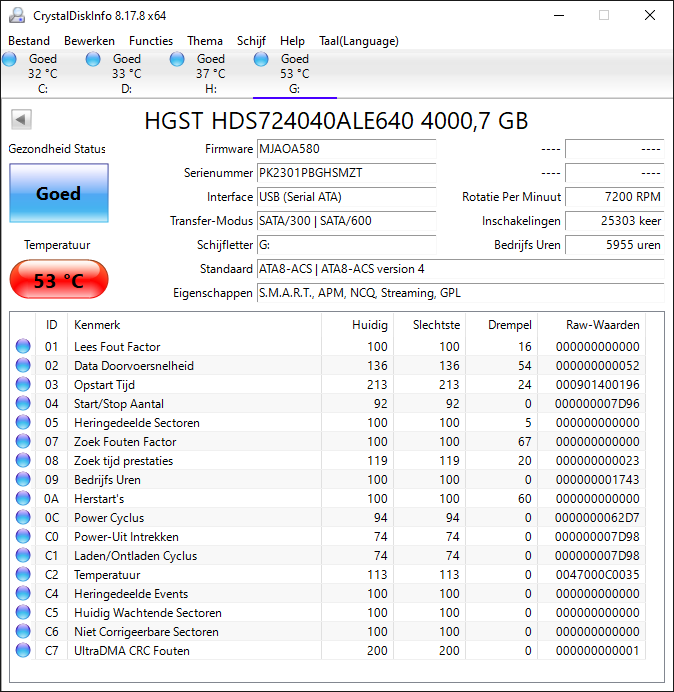
Task: Open the Bestand menu
Action: (29, 41)
